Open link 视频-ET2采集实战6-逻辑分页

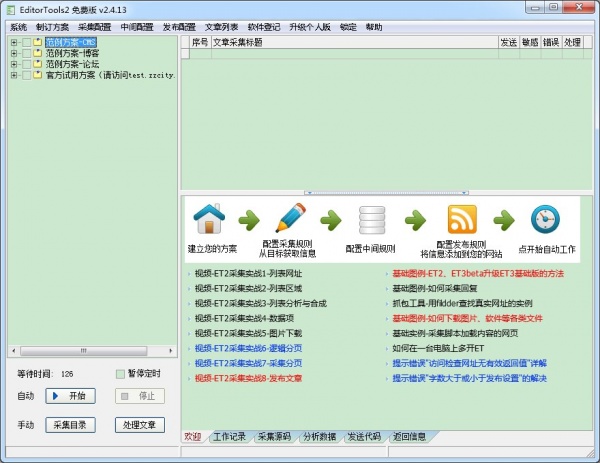point(248,348)
